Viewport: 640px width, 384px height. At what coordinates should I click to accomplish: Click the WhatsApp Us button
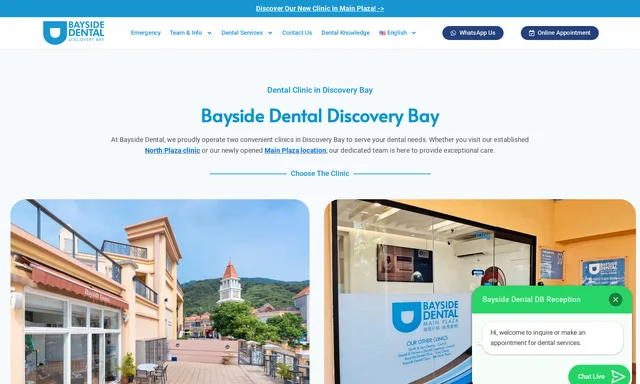pos(473,33)
